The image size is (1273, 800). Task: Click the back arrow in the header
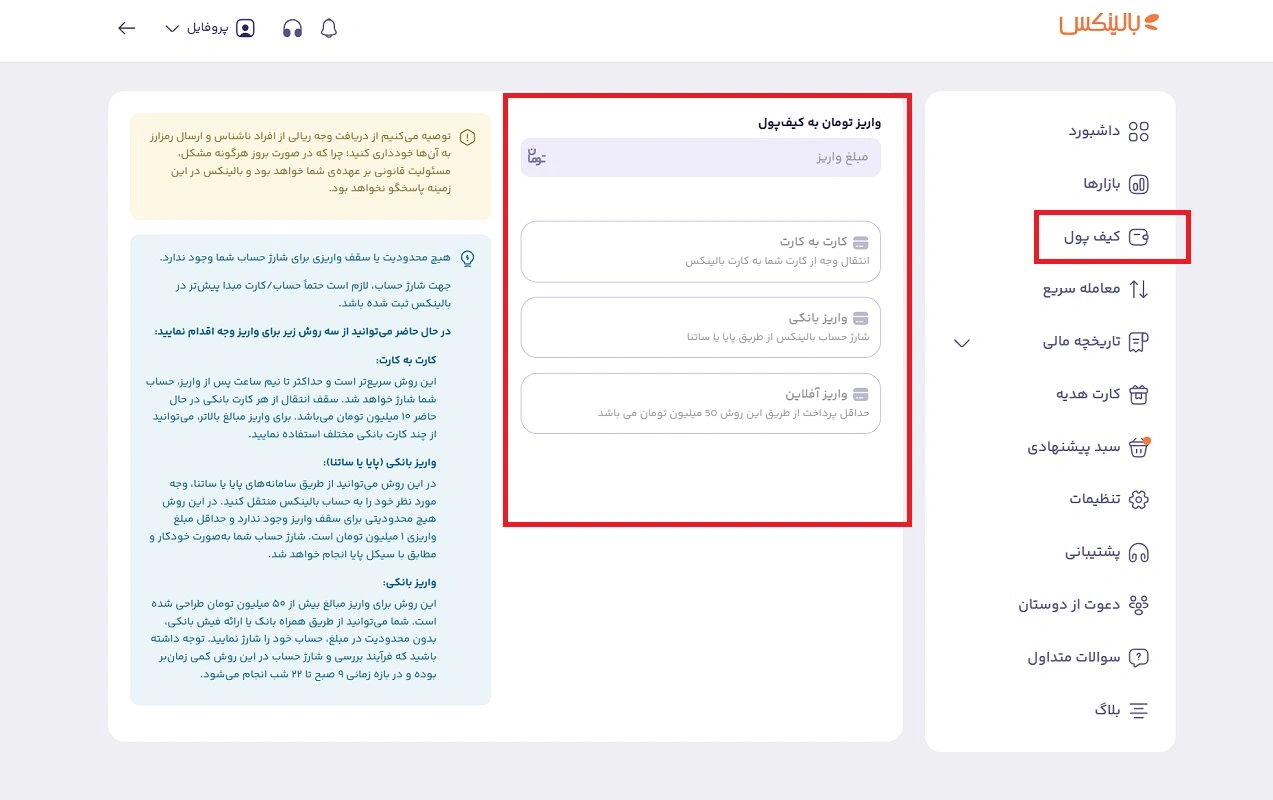[x=126, y=28]
